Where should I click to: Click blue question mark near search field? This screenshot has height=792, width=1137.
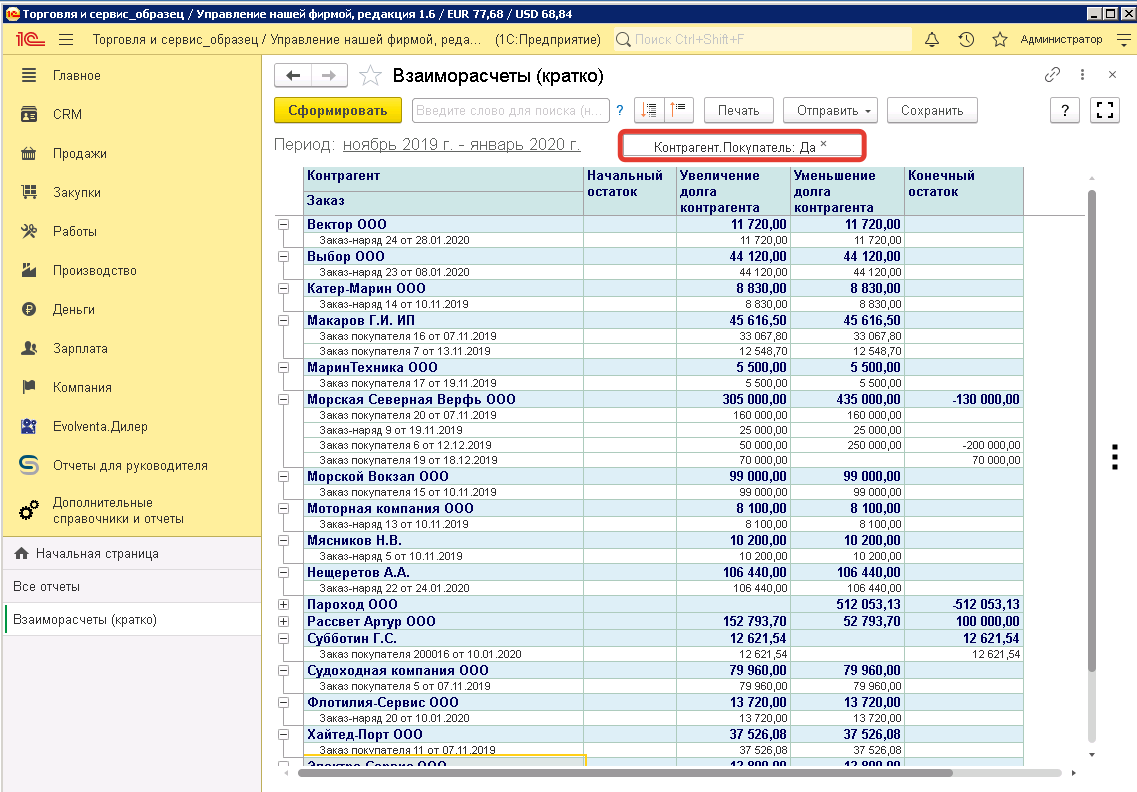[620, 110]
